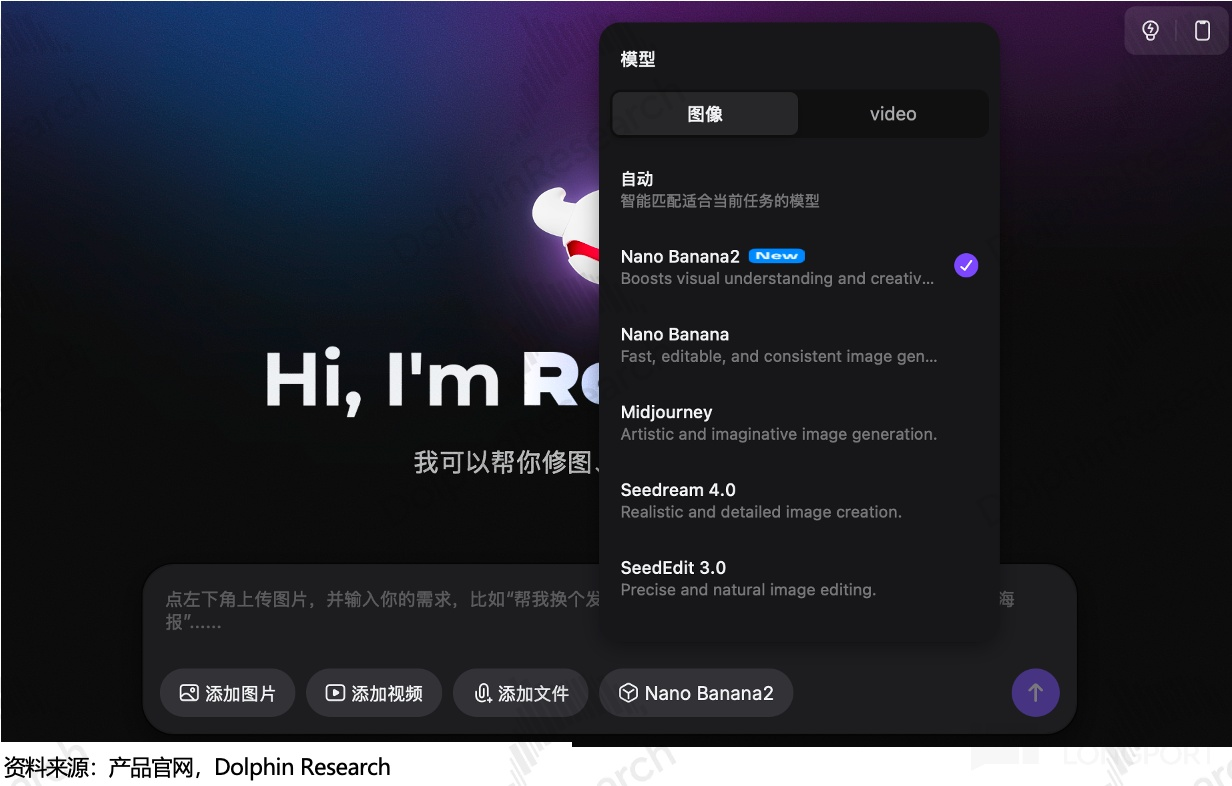Click the paperclip icon in 添加文件
Image resolution: width=1232 pixels, height=786 pixels.
coord(482,693)
